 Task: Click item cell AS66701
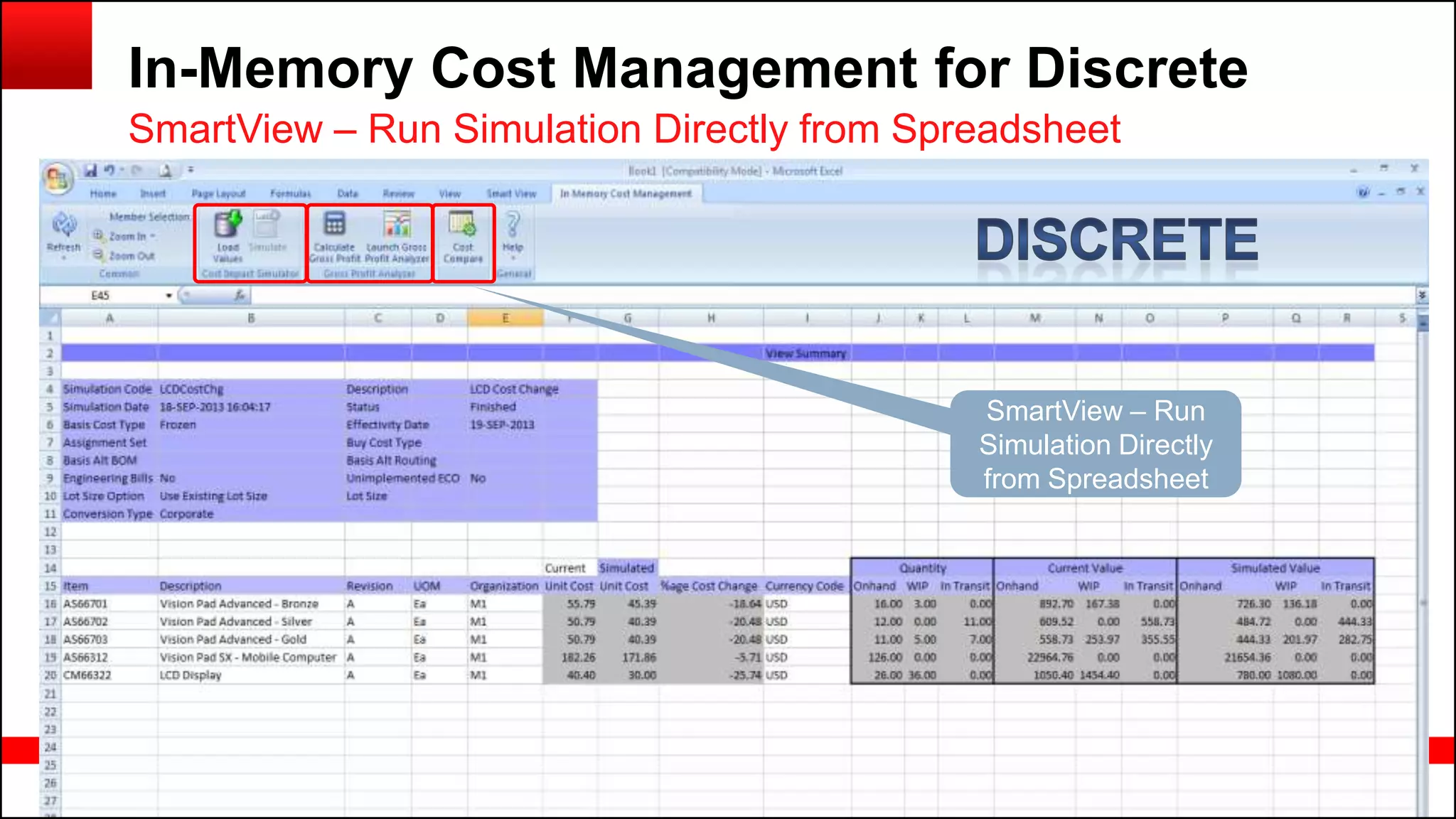tap(109, 604)
